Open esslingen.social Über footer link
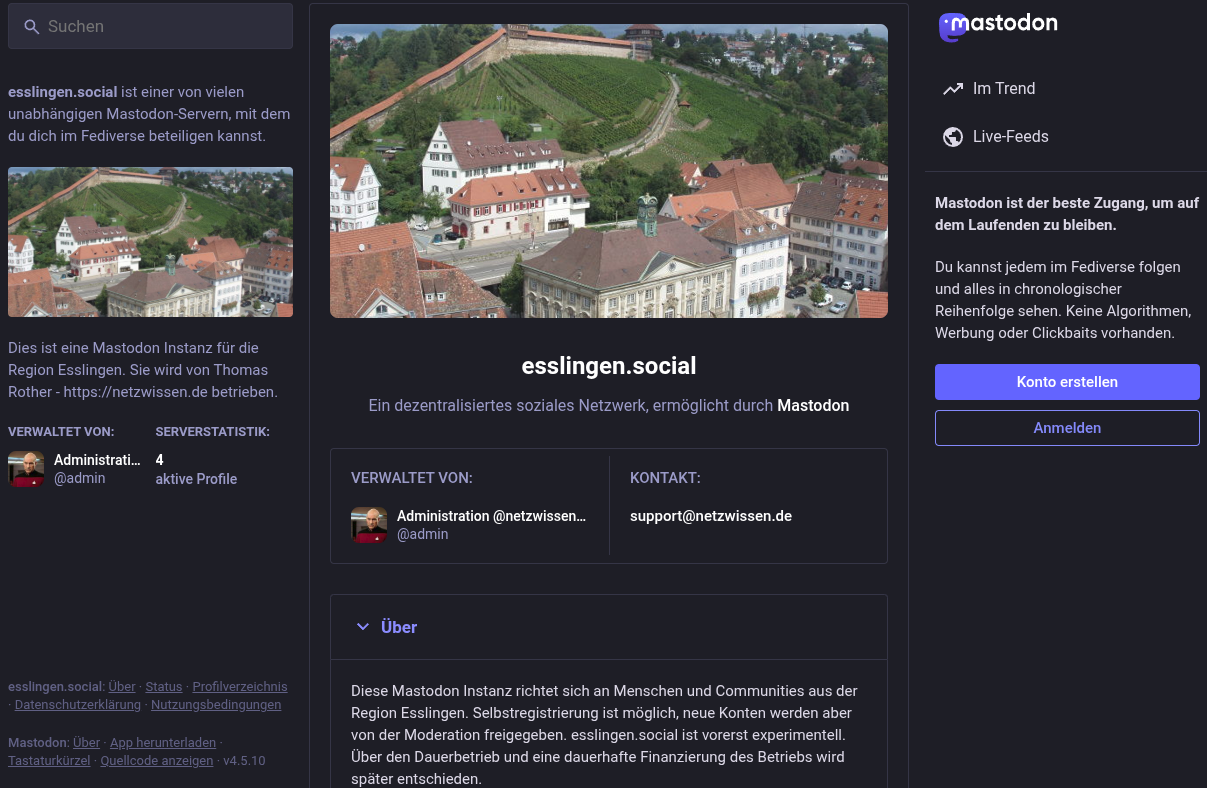The height and width of the screenshot is (788, 1207). tap(122, 687)
